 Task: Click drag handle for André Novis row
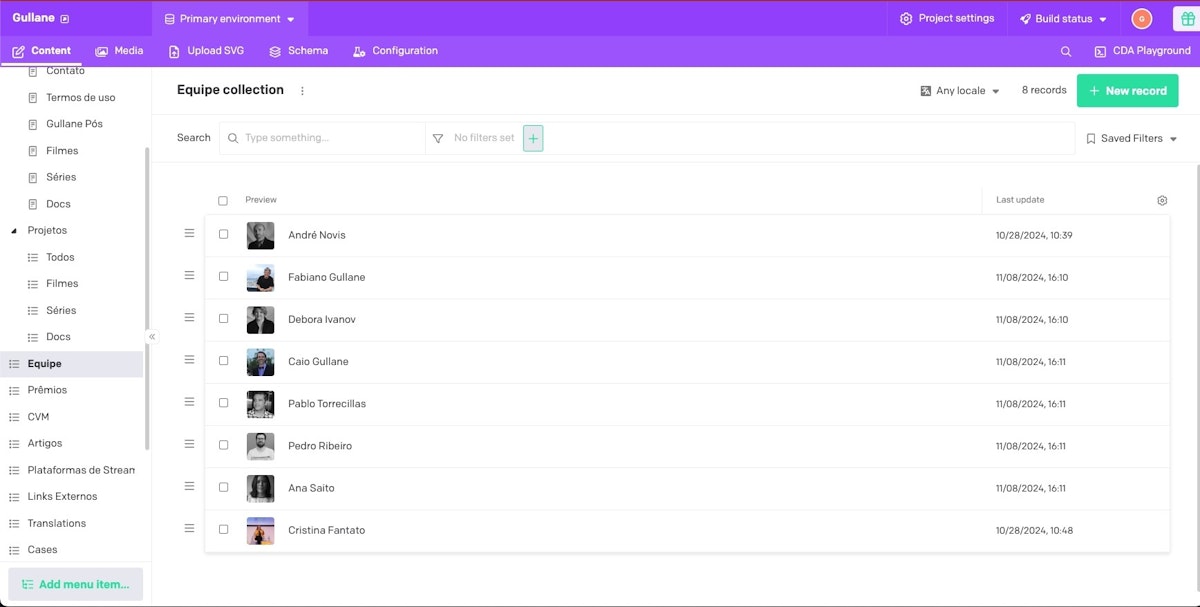click(x=189, y=233)
